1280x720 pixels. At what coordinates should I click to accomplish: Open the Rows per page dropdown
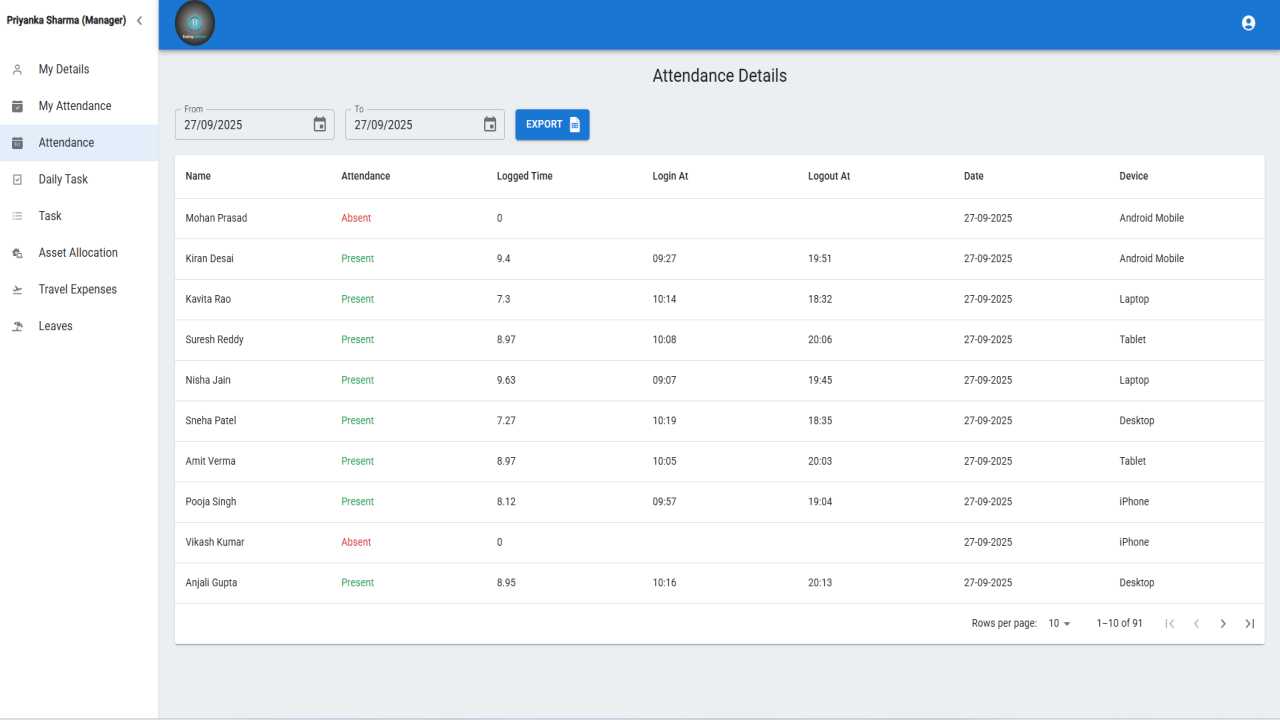(1059, 624)
